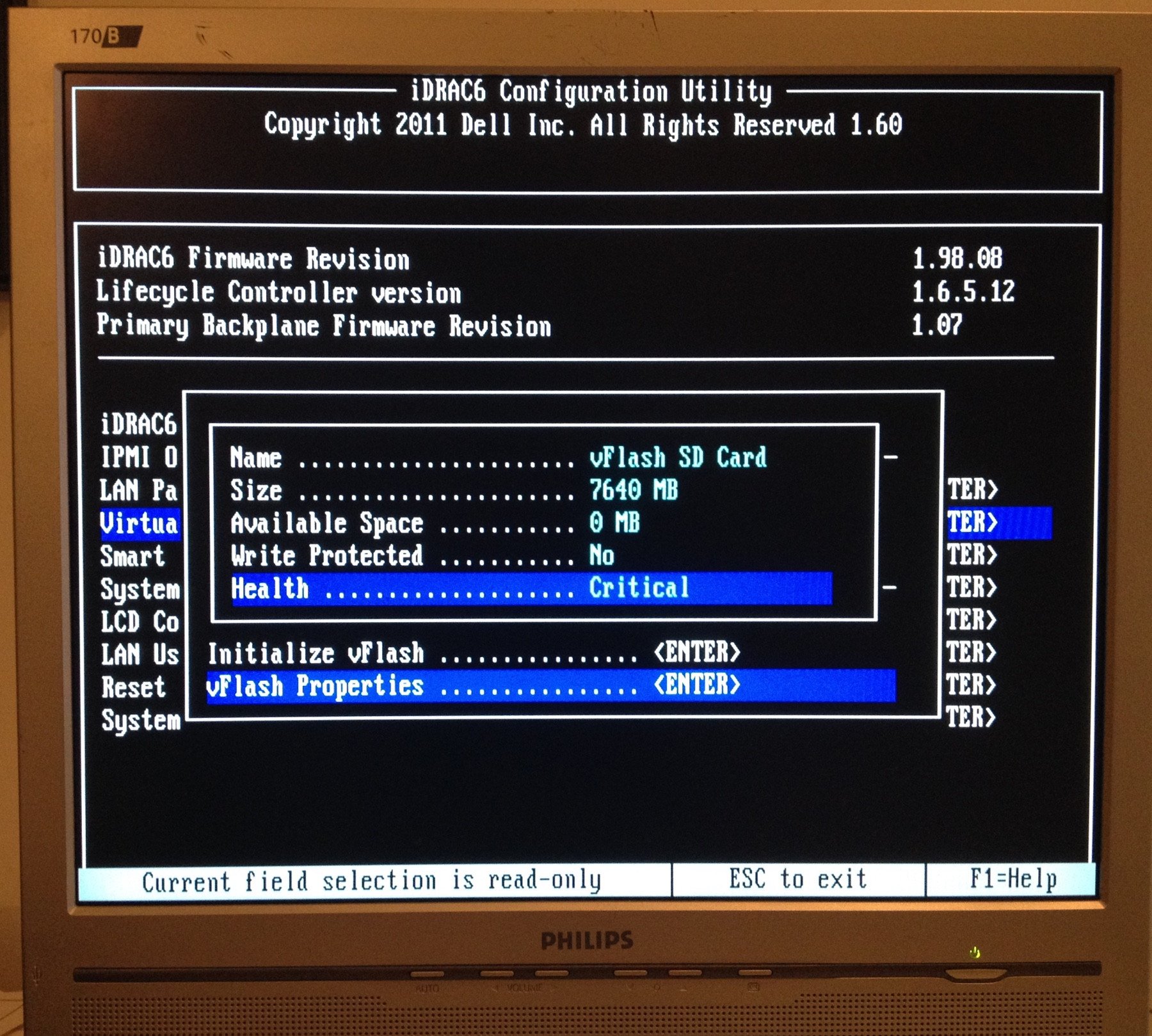Image resolution: width=1152 pixels, height=1036 pixels.
Task: Click iDRAC6 Firmware Revision text
Action: point(253,259)
